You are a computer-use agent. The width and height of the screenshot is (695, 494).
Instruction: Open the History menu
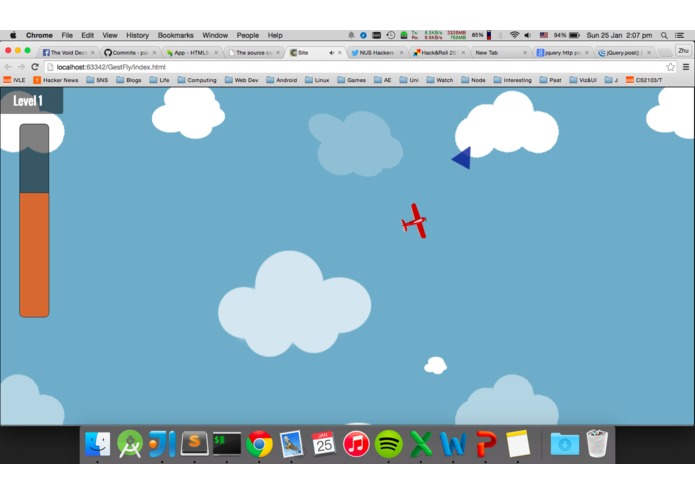137,35
